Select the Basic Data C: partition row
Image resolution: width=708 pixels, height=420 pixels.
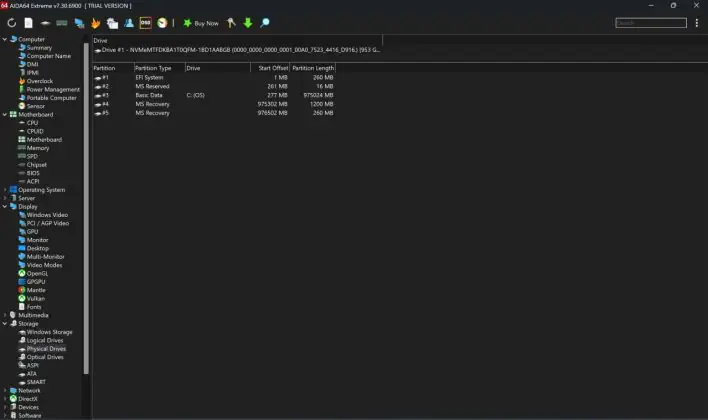tap(214, 95)
